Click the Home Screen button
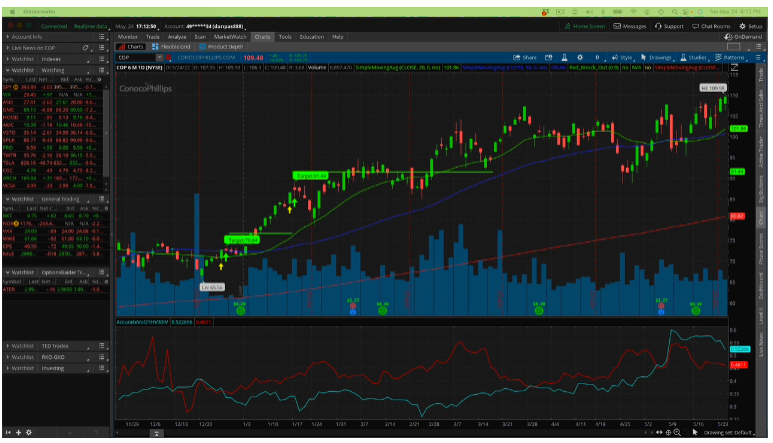The image size is (773, 443). coord(585,26)
